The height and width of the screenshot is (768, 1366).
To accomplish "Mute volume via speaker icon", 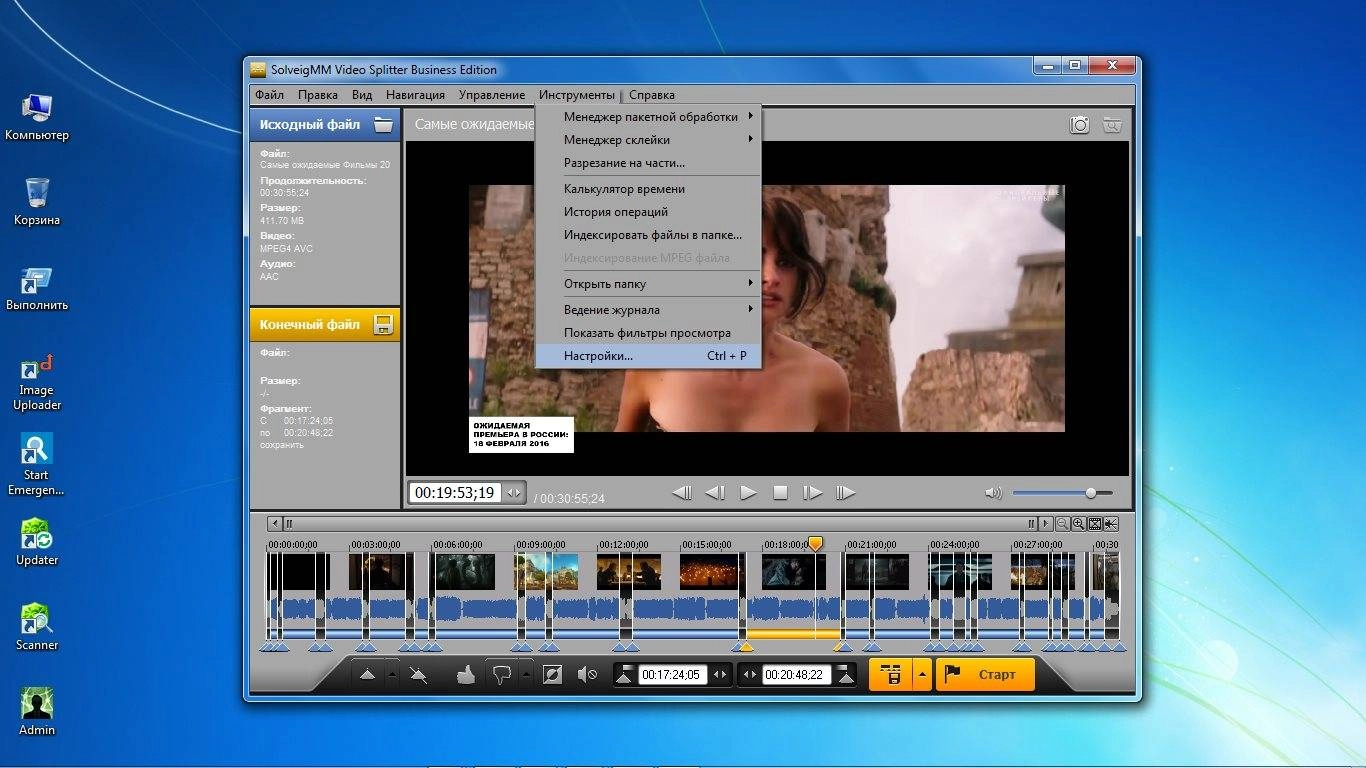I will tap(993, 493).
